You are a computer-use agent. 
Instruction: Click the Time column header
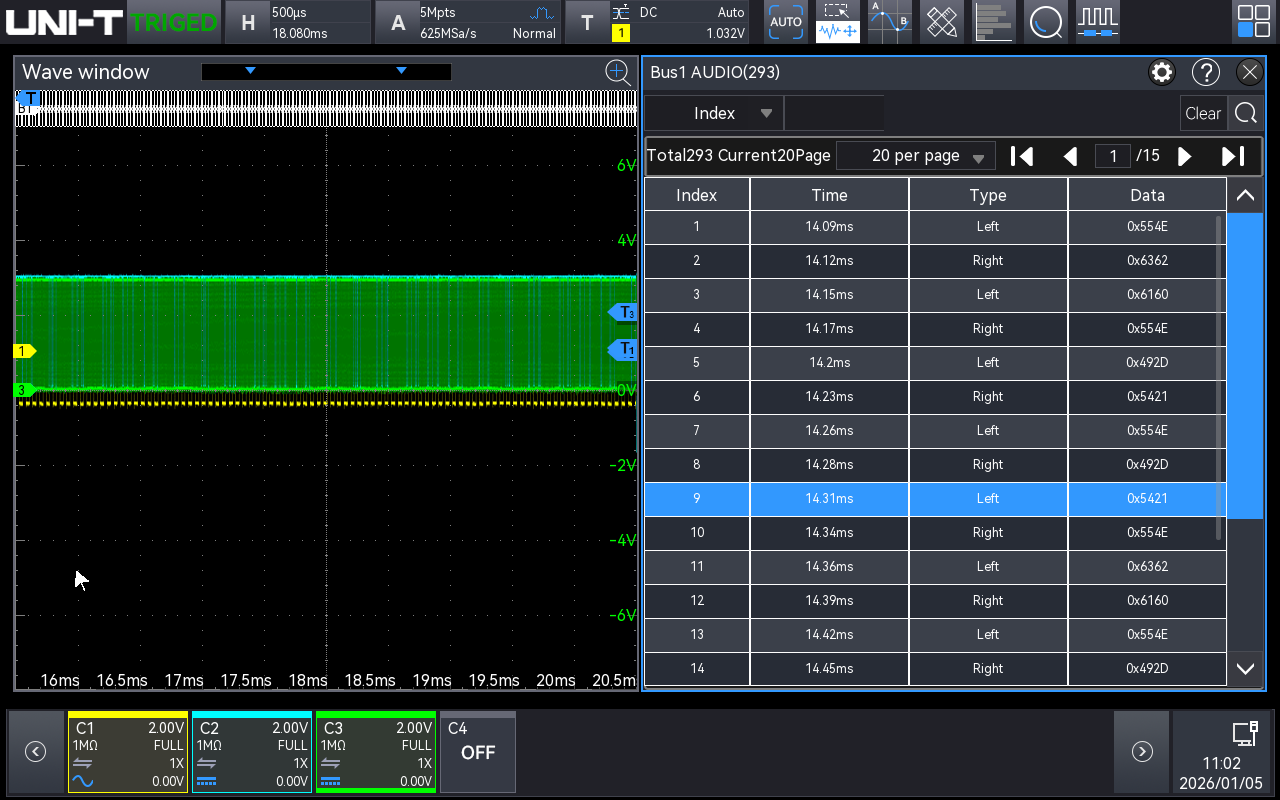pyautogui.click(x=829, y=195)
